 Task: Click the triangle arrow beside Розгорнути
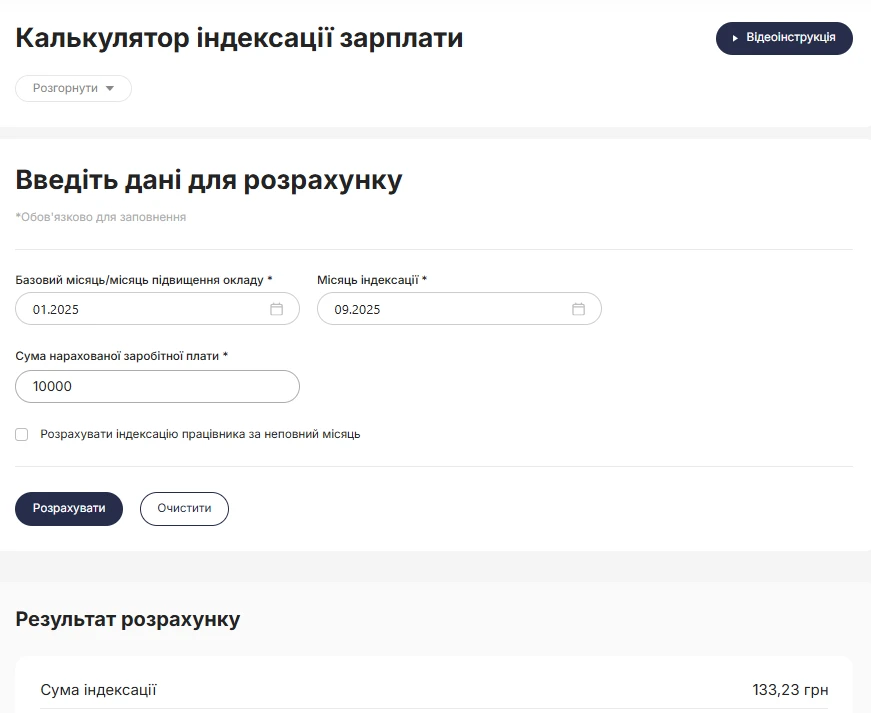tap(110, 88)
